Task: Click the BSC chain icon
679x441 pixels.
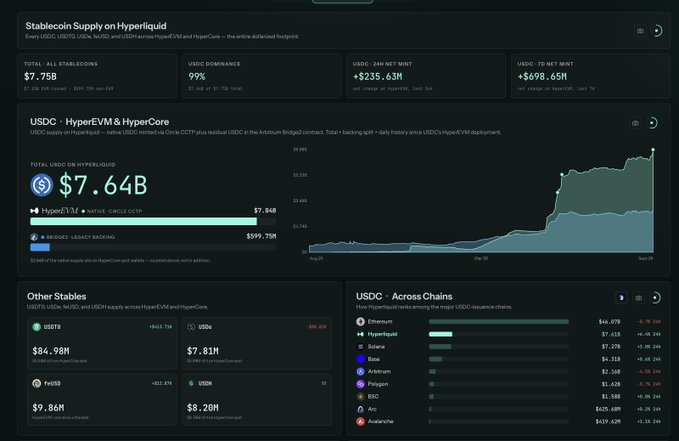Action: click(360, 396)
